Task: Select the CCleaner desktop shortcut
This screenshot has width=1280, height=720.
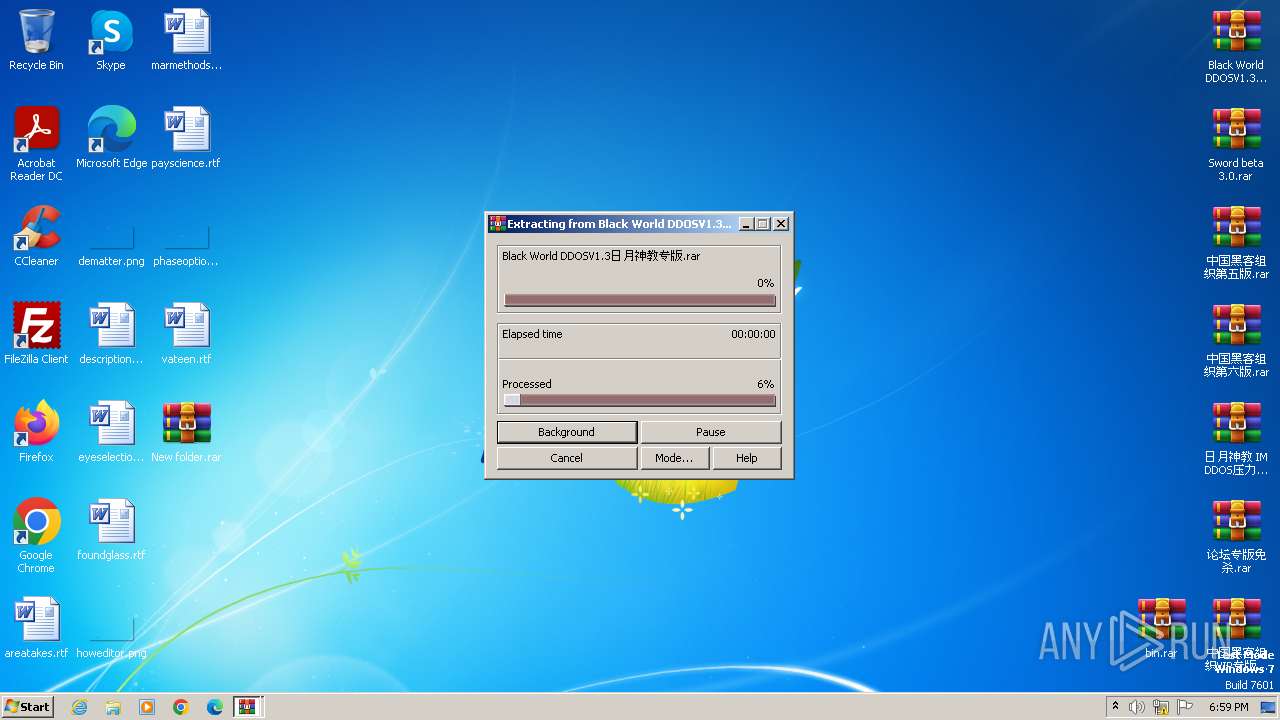Action: pos(36,236)
